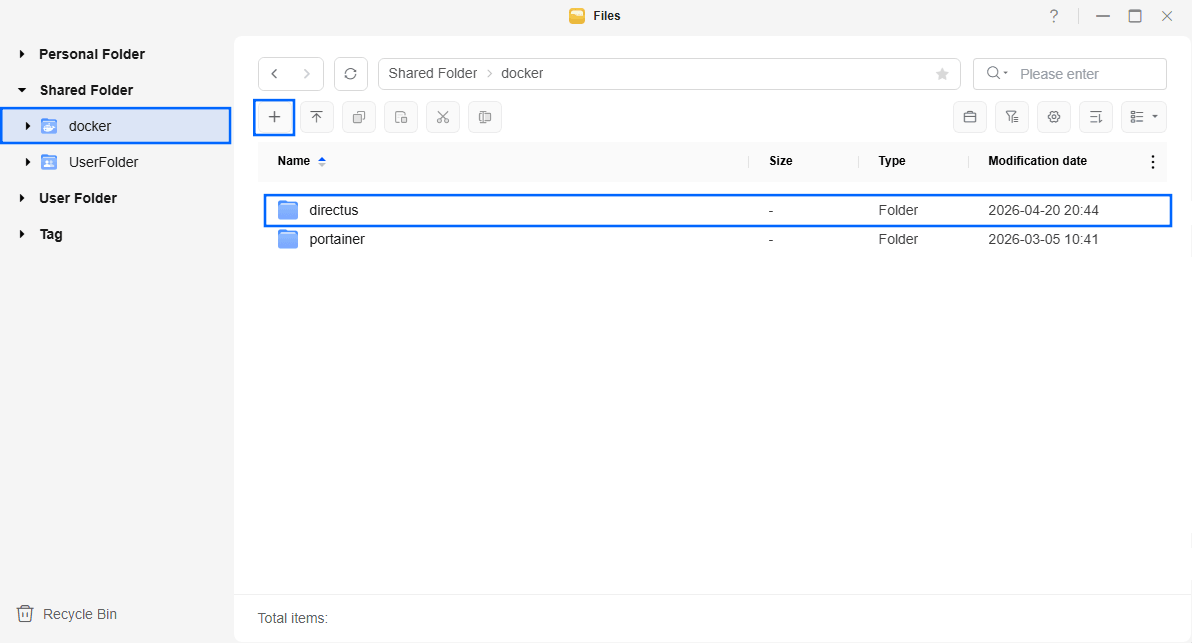Viewport: 1192px width, 643px height.
Task: Click the scissors cut icon
Action: [443, 117]
